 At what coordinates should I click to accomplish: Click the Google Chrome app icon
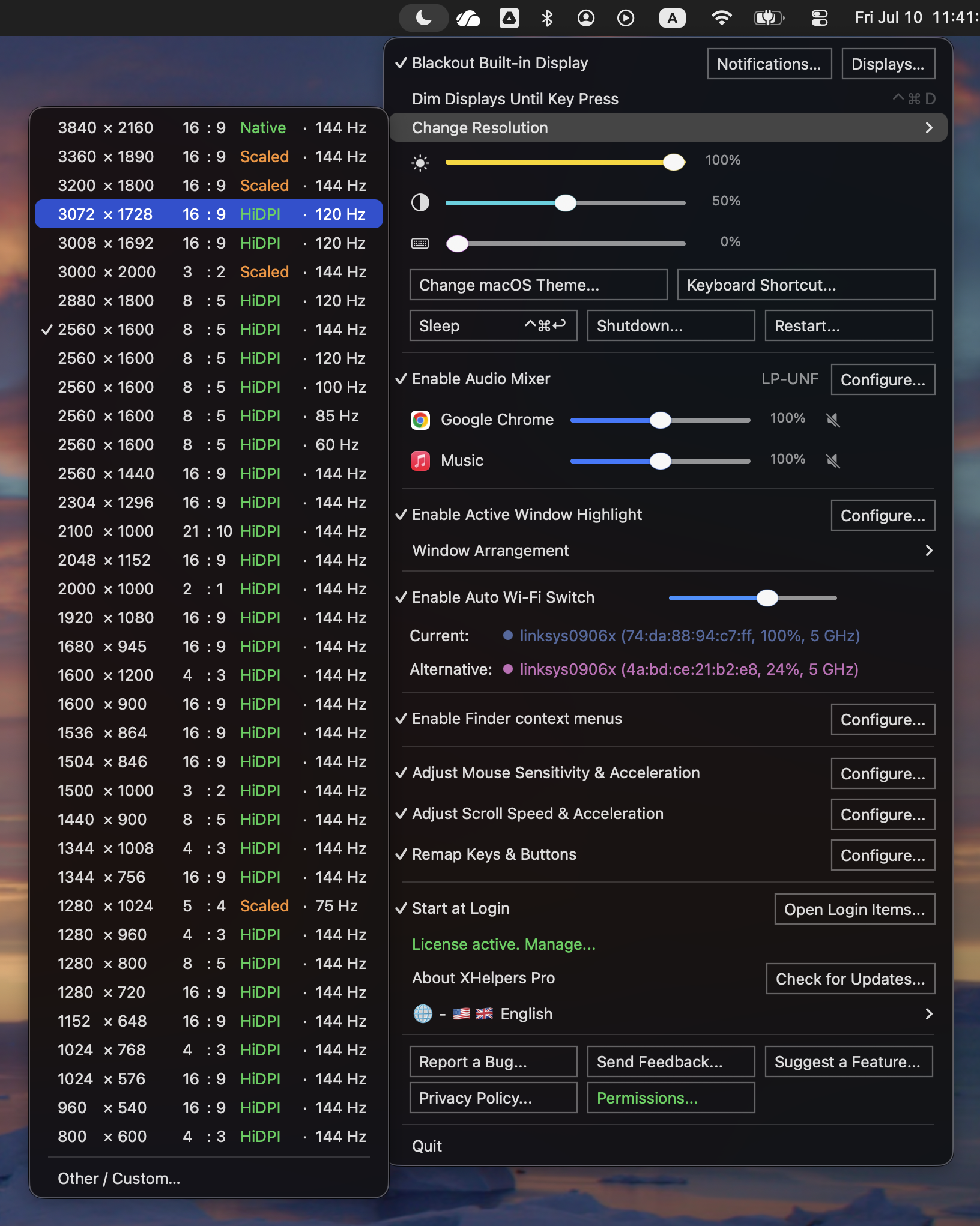[x=420, y=420]
